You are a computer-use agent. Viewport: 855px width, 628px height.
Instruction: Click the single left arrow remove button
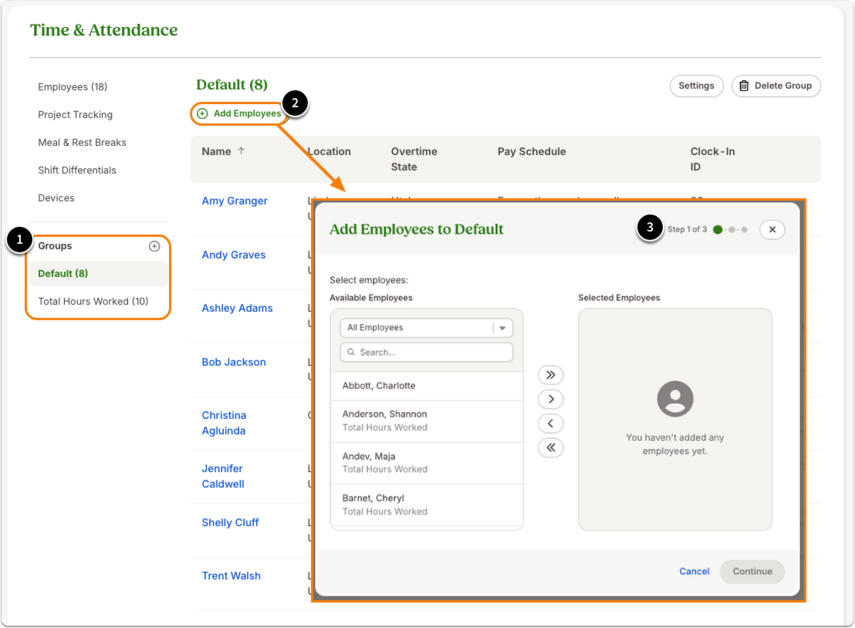[551, 424]
